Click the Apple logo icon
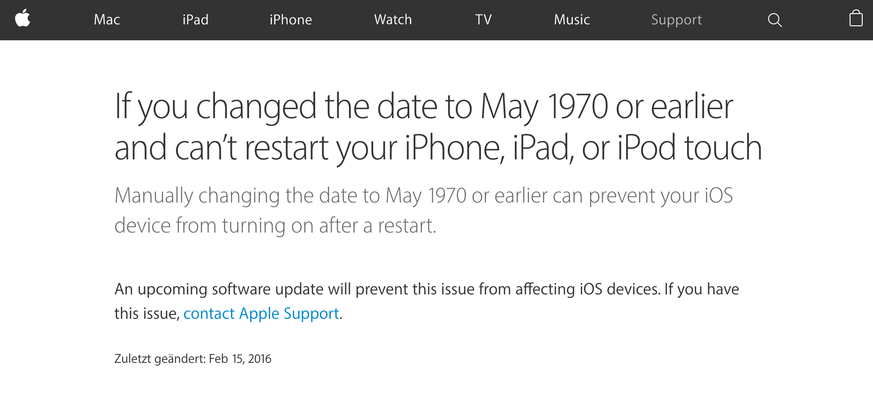This screenshot has height=406, width=873. [x=22, y=19]
